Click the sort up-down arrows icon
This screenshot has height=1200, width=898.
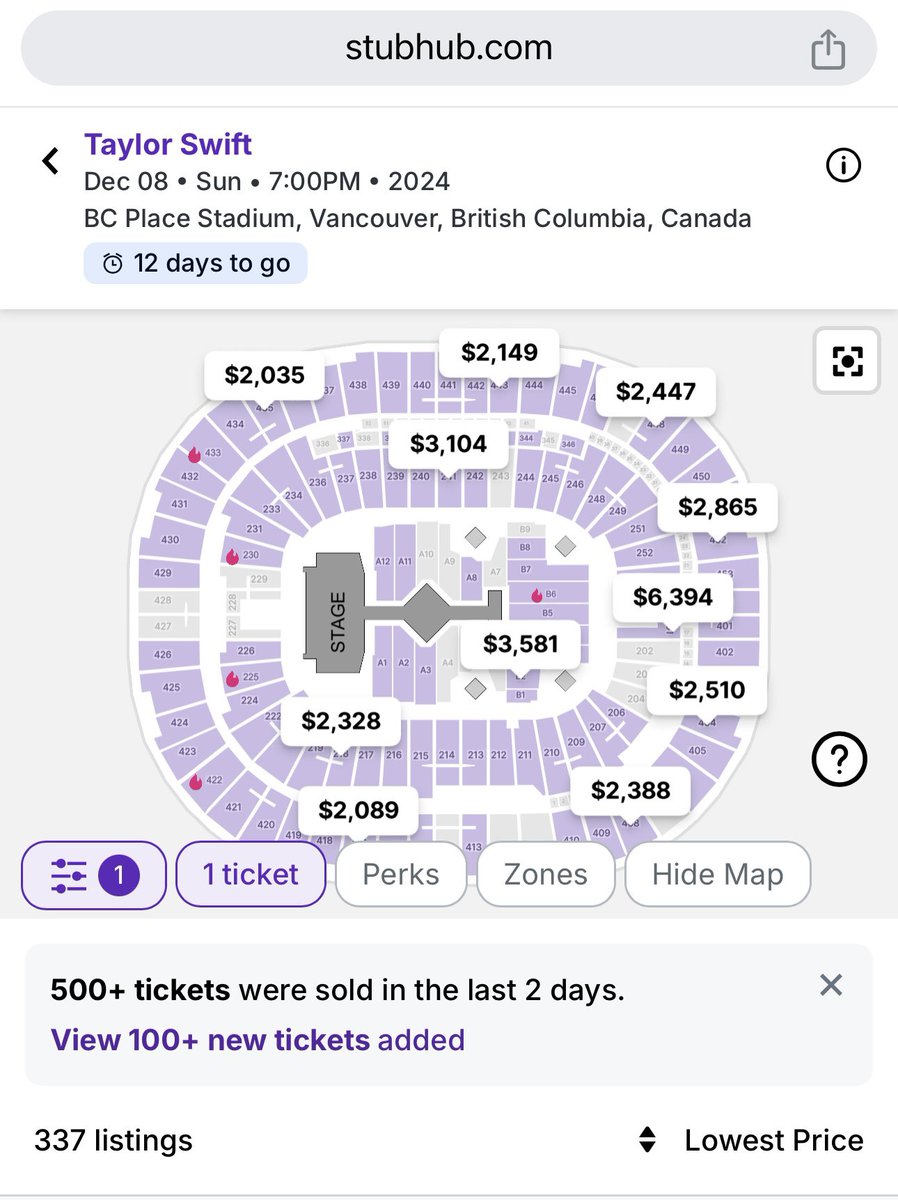coord(648,1140)
